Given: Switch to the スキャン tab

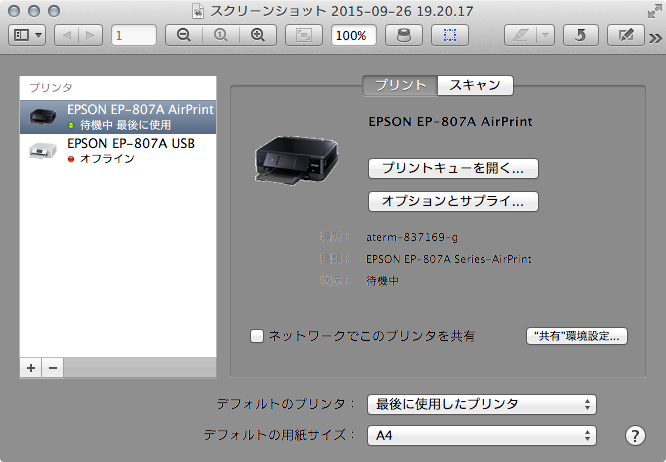Looking at the screenshot, I should (x=475, y=85).
